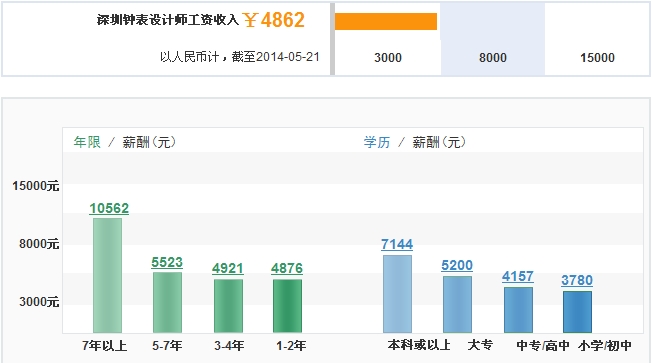The width and height of the screenshot is (652, 363).
Task: Click the ¥4862 salary figure
Action: click(x=274, y=20)
